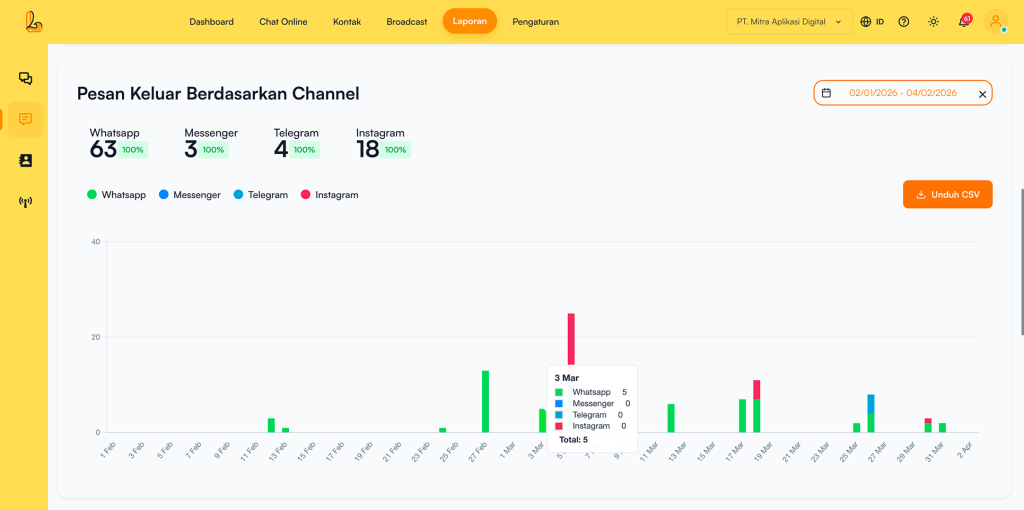Image resolution: width=1024 pixels, height=510 pixels.
Task: Open notifications bell icon
Action: tap(964, 21)
